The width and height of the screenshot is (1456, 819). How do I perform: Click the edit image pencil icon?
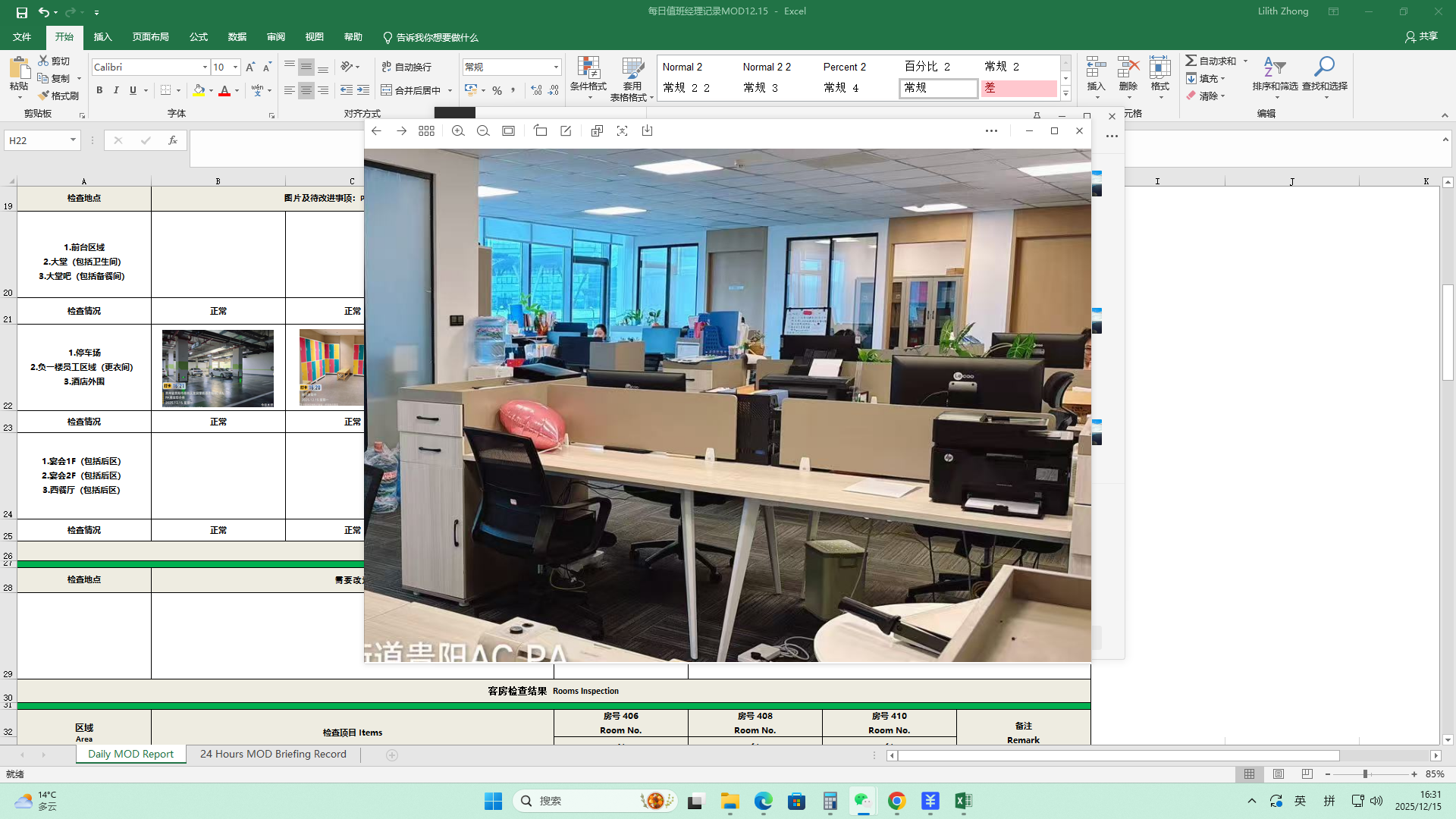566,131
